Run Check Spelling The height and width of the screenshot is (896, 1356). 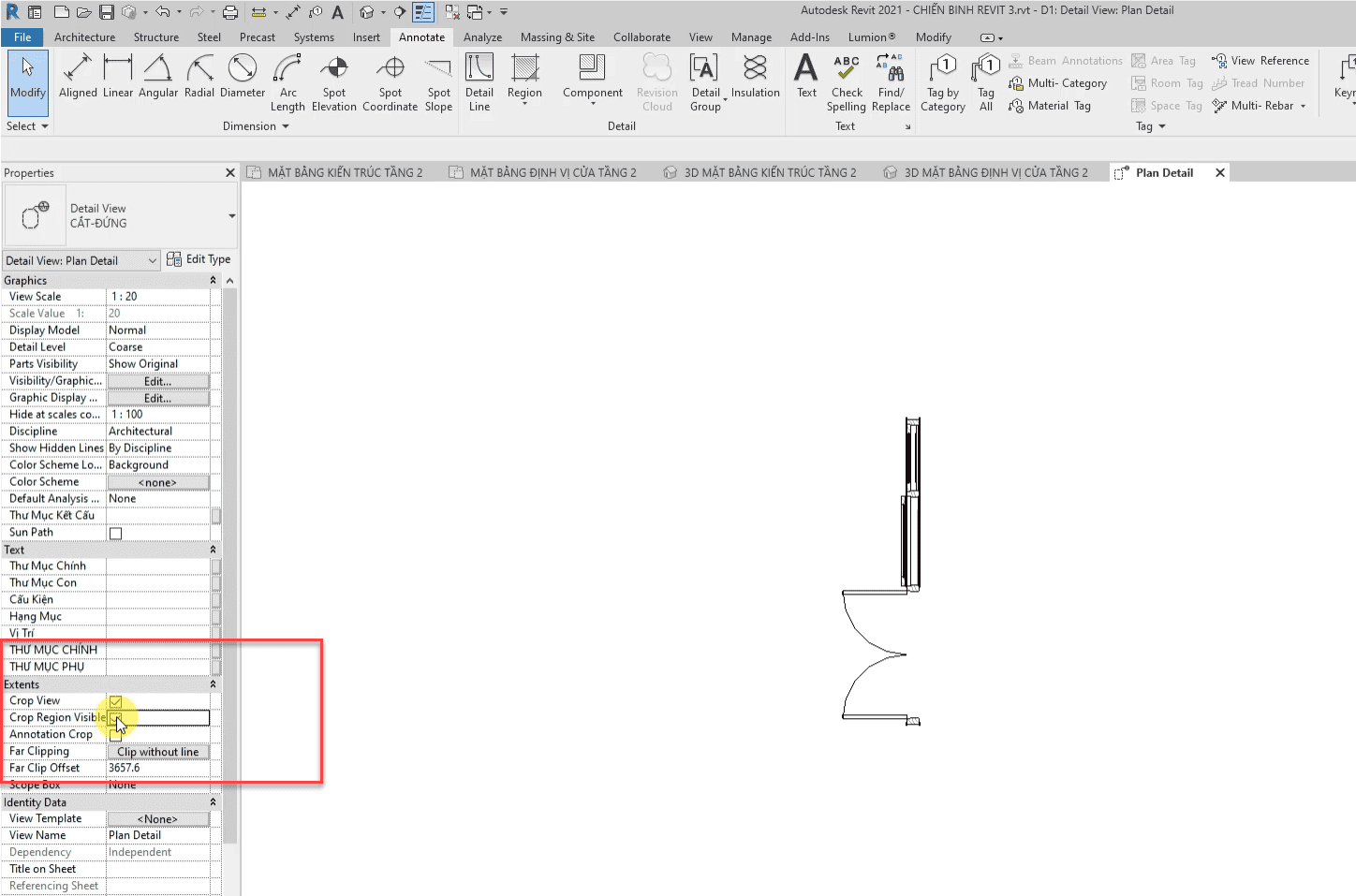pos(847,83)
